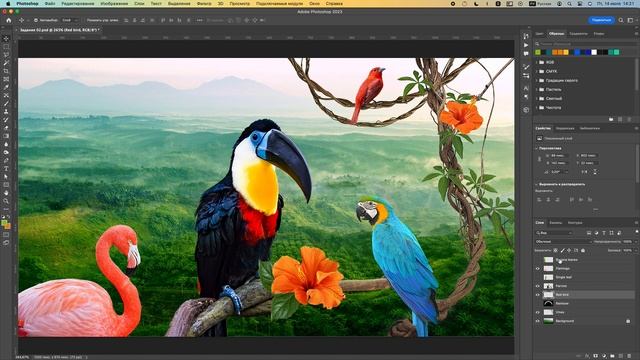This screenshot has width=640, height=360.
Task: Switch to the Библиотеки tab
Action: pos(590,129)
